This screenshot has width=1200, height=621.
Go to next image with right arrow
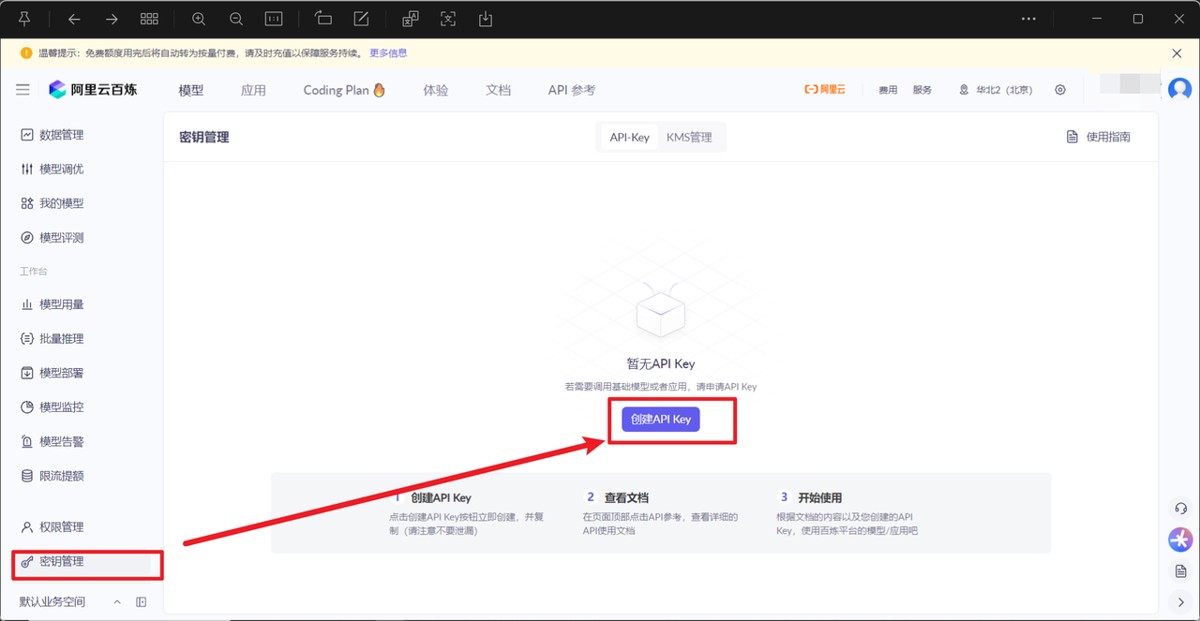111,18
